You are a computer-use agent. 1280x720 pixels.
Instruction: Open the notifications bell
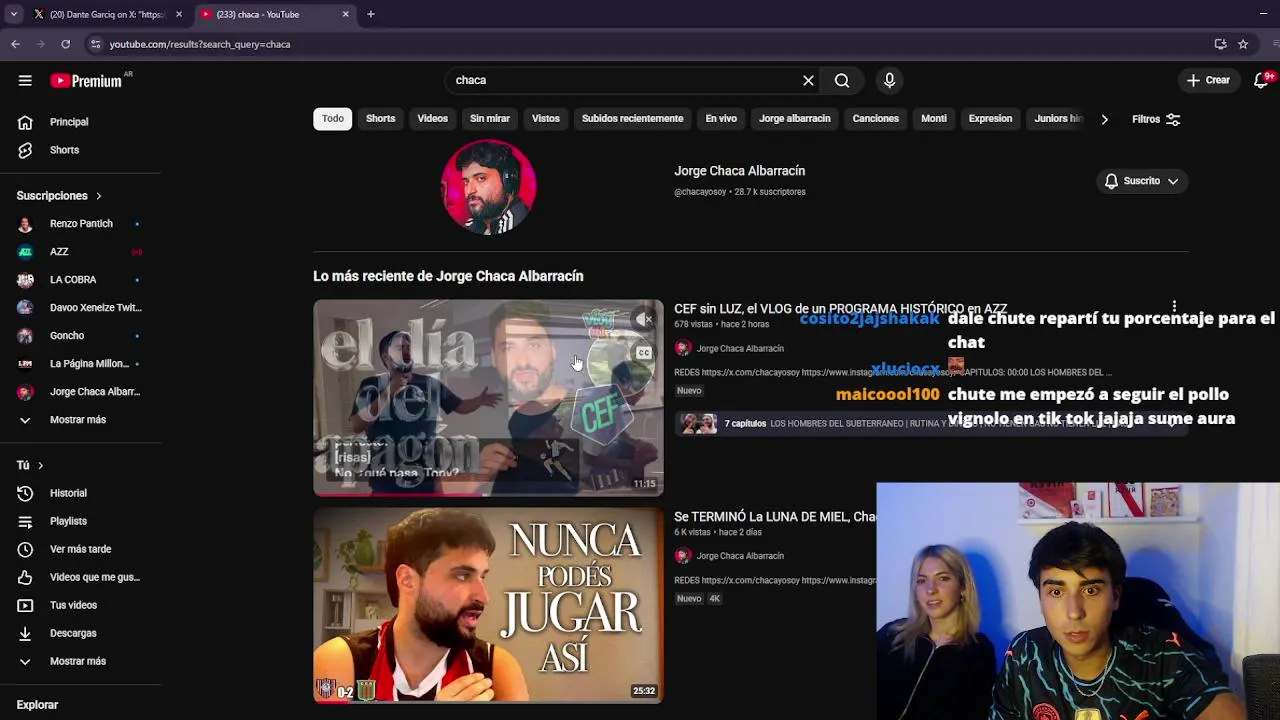[x=1262, y=80]
